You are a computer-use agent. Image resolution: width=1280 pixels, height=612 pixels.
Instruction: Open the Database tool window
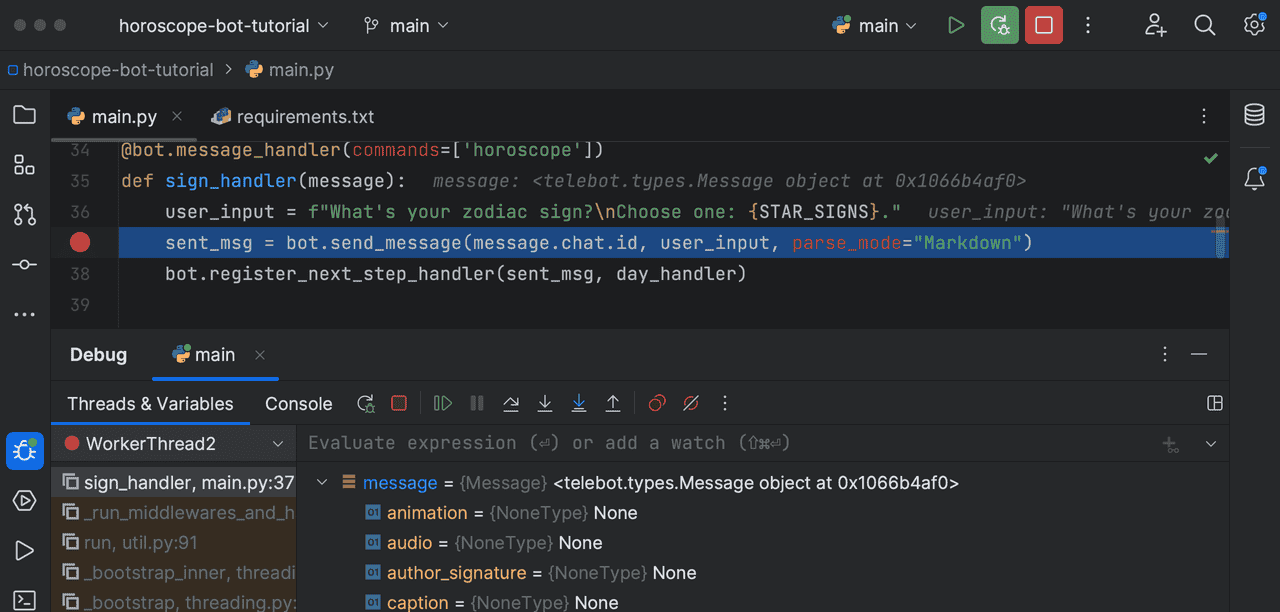[1254, 115]
